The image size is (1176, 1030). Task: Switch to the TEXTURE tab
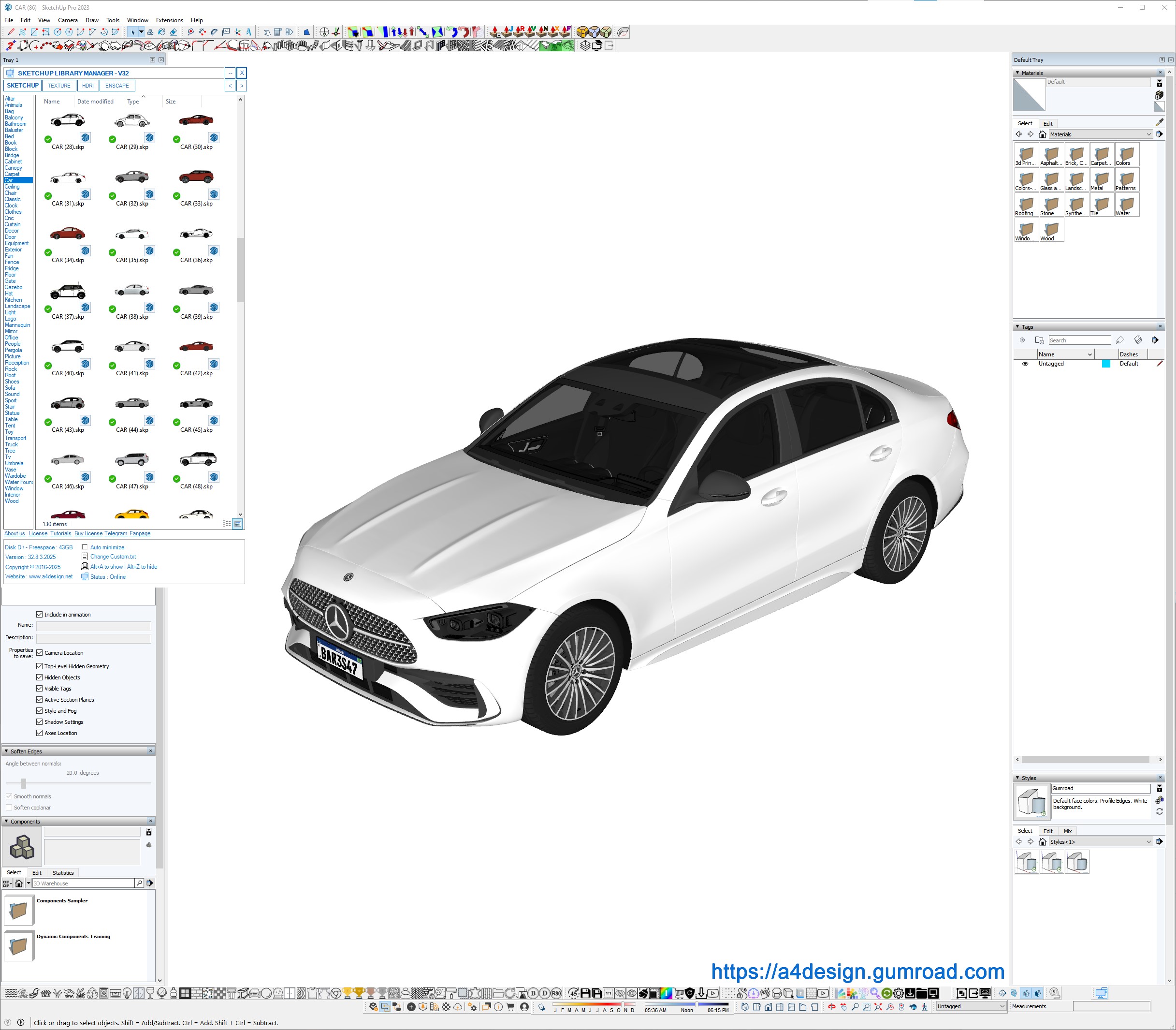pyautogui.click(x=58, y=86)
